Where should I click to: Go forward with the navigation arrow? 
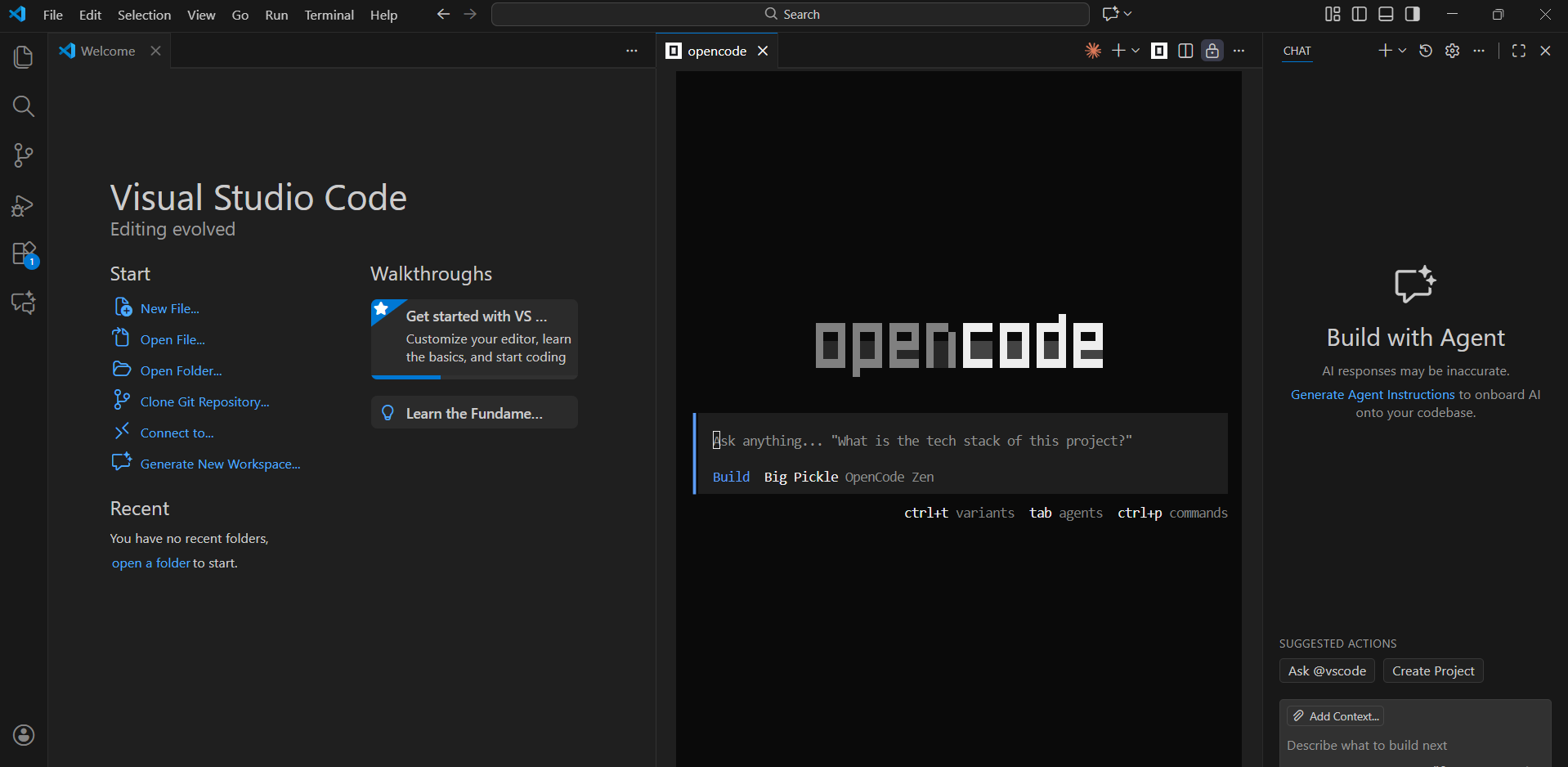470,14
